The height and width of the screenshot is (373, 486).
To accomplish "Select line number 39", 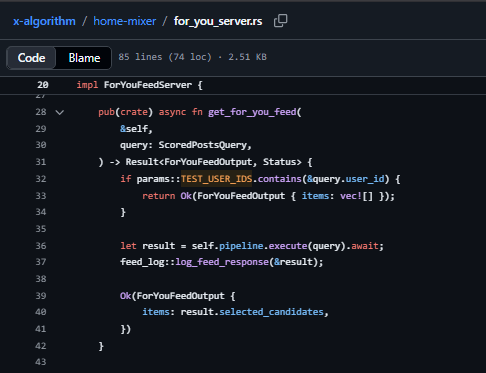I will tap(41, 296).
